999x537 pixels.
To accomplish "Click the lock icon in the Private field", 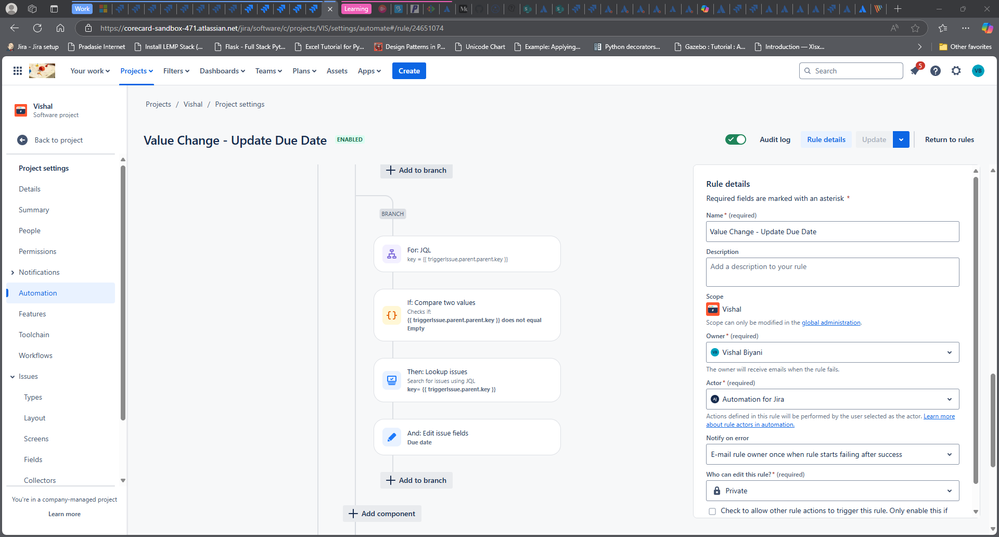I will pyautogui.click(x=717, y=491).
